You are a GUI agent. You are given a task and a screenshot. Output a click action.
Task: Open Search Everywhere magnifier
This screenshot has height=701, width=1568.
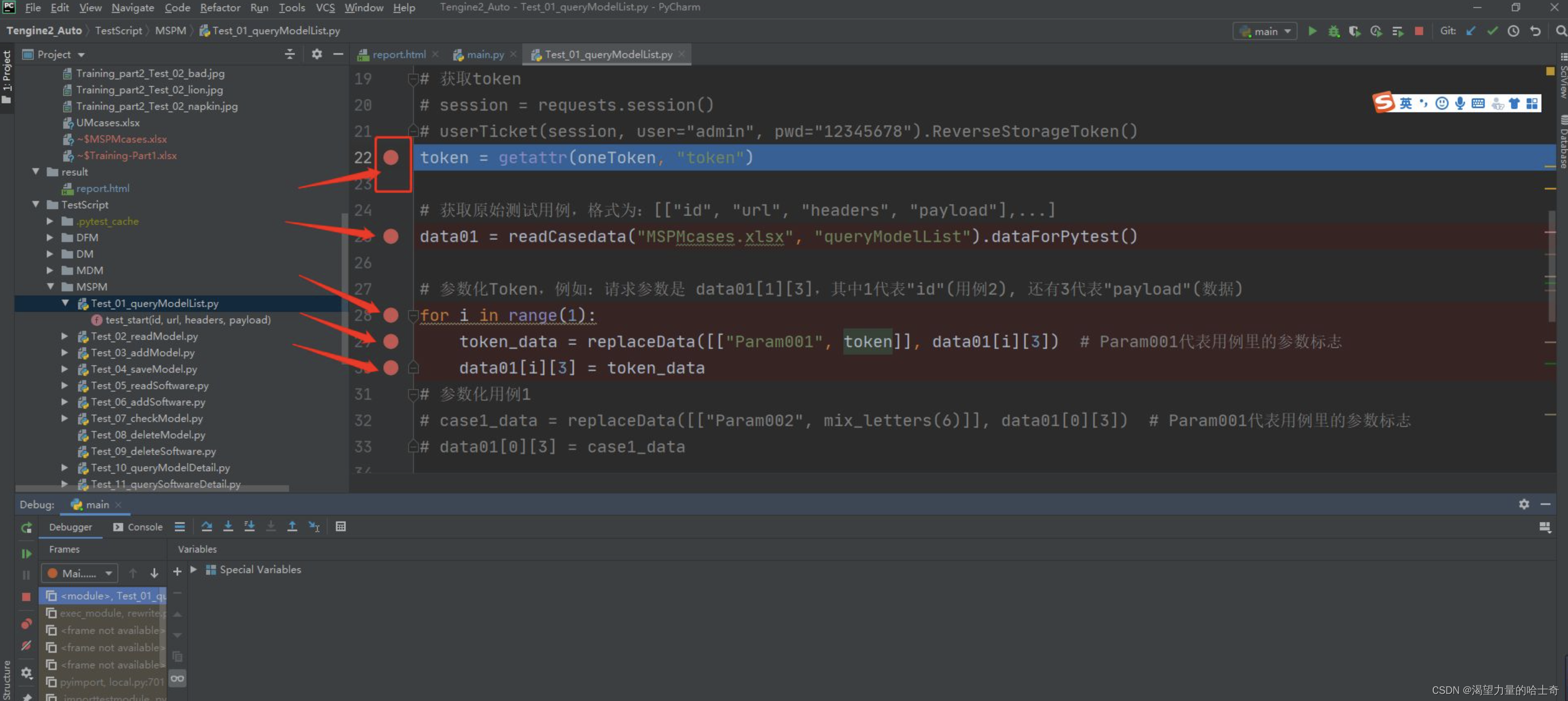coord(1560,31)
